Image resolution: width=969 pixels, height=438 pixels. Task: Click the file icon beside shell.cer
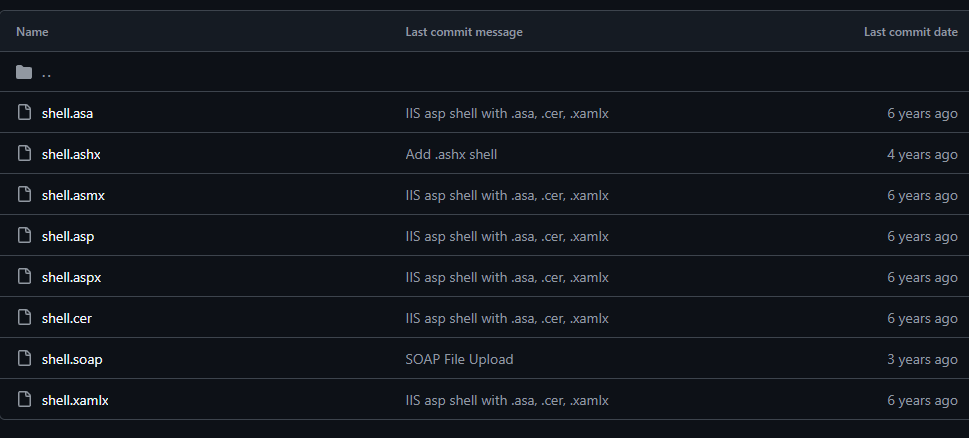coord(24,318)
